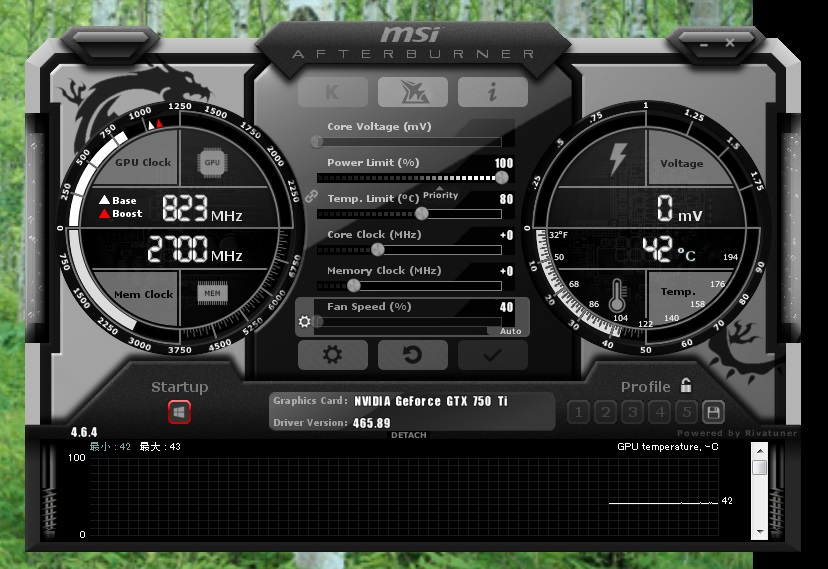This screenshot has width=828, height=569.
Task: Click Fan Speed value 40
Action: point(506,307)
